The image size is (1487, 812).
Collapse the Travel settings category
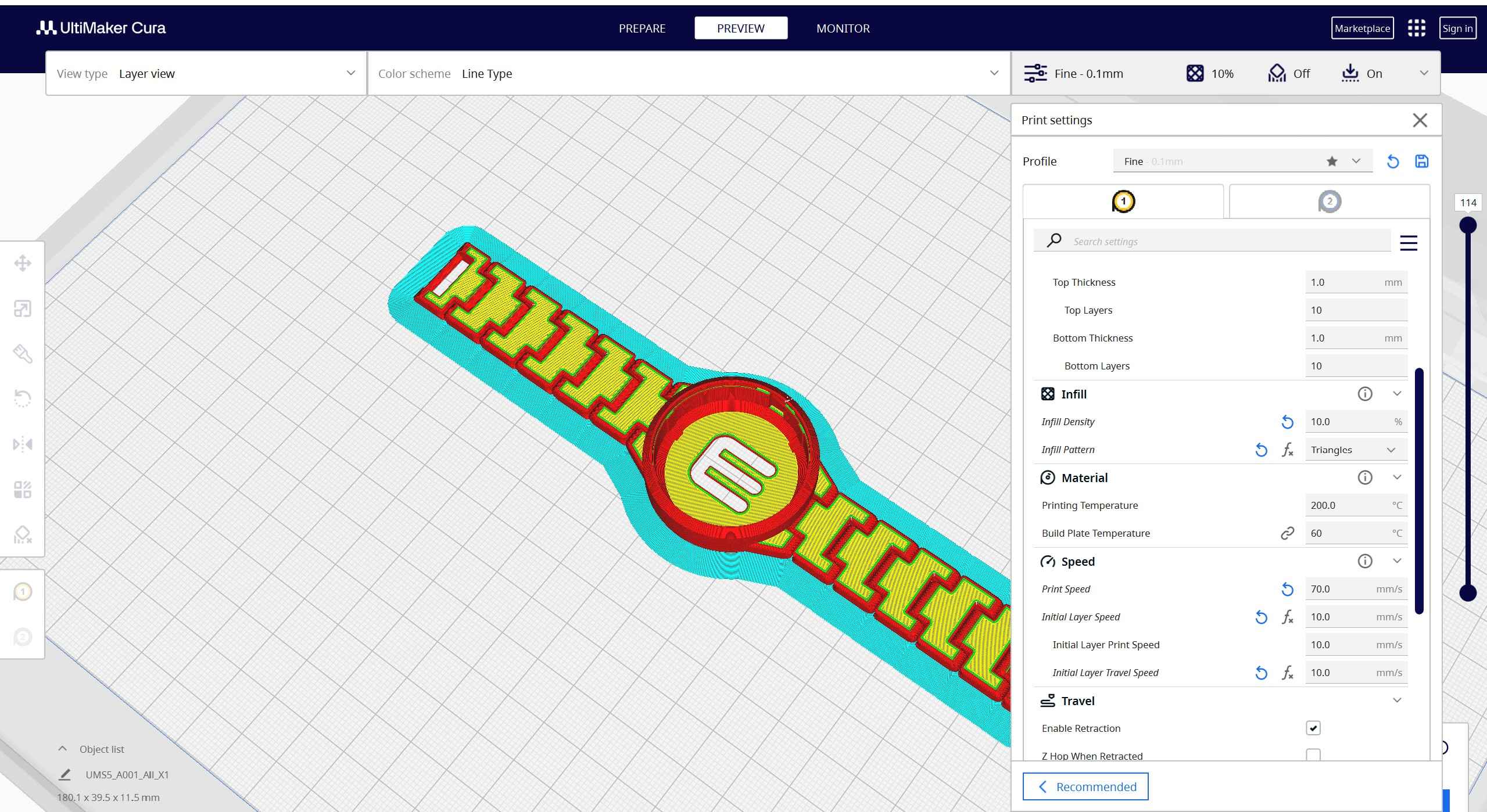pyautogui.click(x=1397, y=700)
